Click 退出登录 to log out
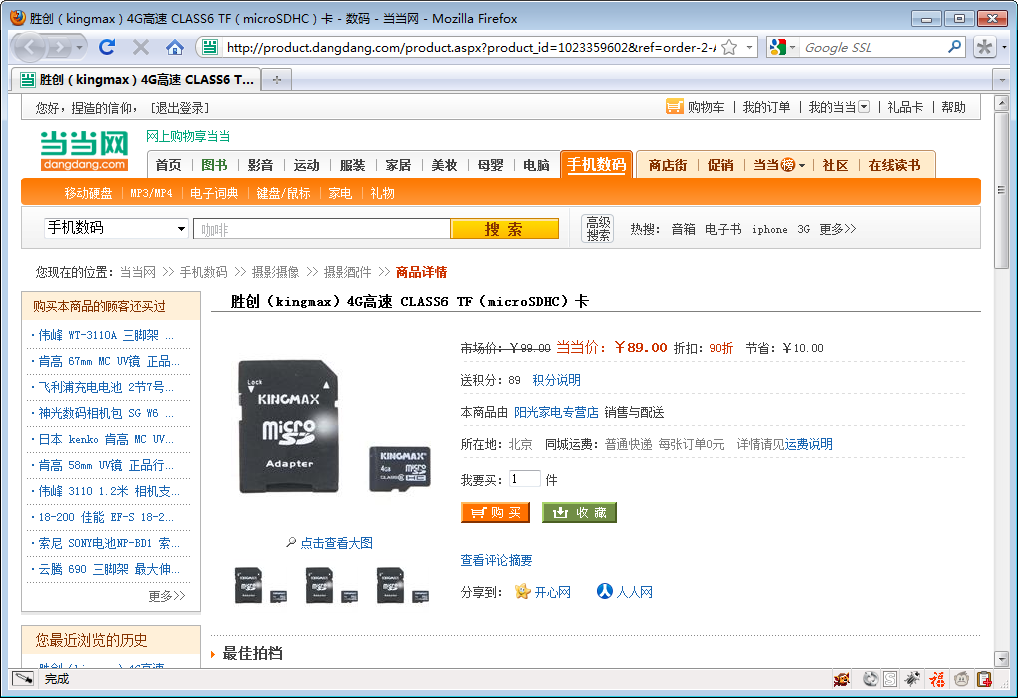The image size is (1018, 698). (180, 108)
